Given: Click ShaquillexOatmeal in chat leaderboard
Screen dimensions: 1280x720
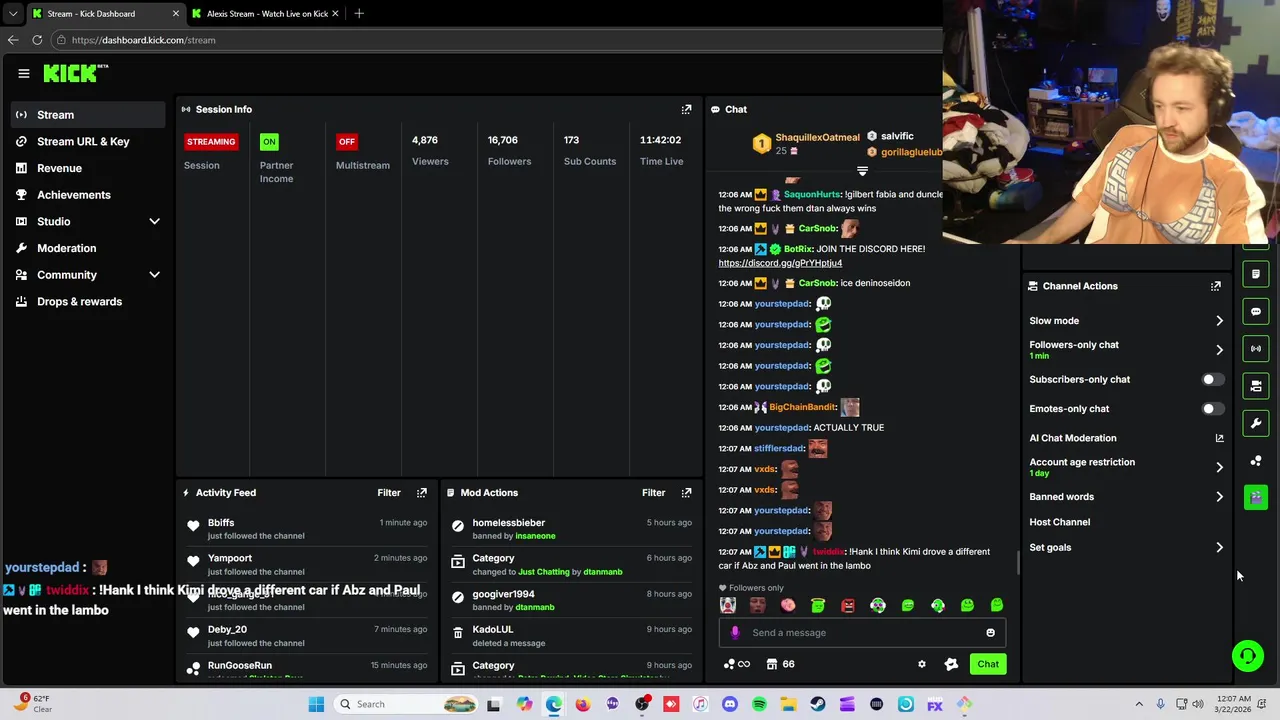Looking at the screenshot, I should coord(817,137).
